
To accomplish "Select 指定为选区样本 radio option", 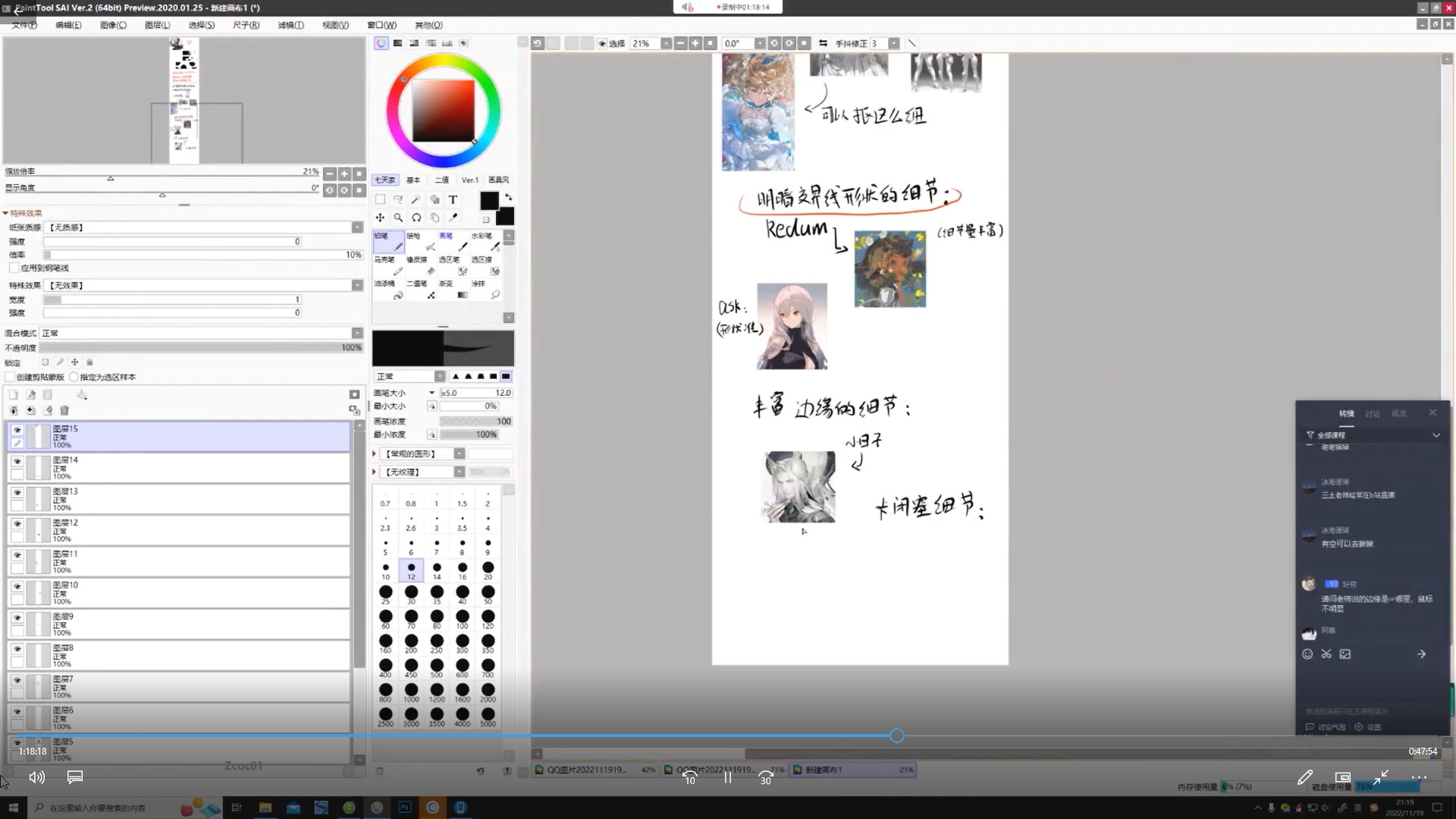I will 74,377.
